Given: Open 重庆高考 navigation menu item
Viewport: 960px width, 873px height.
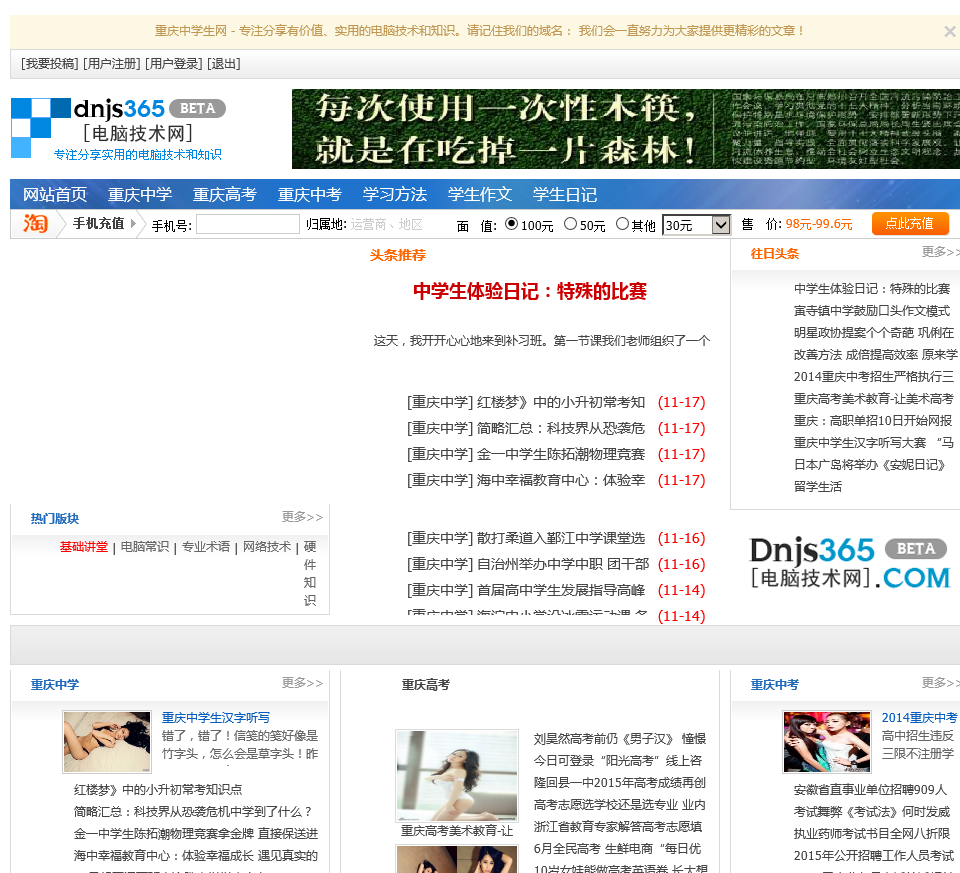Looking at the screenshot, I should (x=225, y=195).
